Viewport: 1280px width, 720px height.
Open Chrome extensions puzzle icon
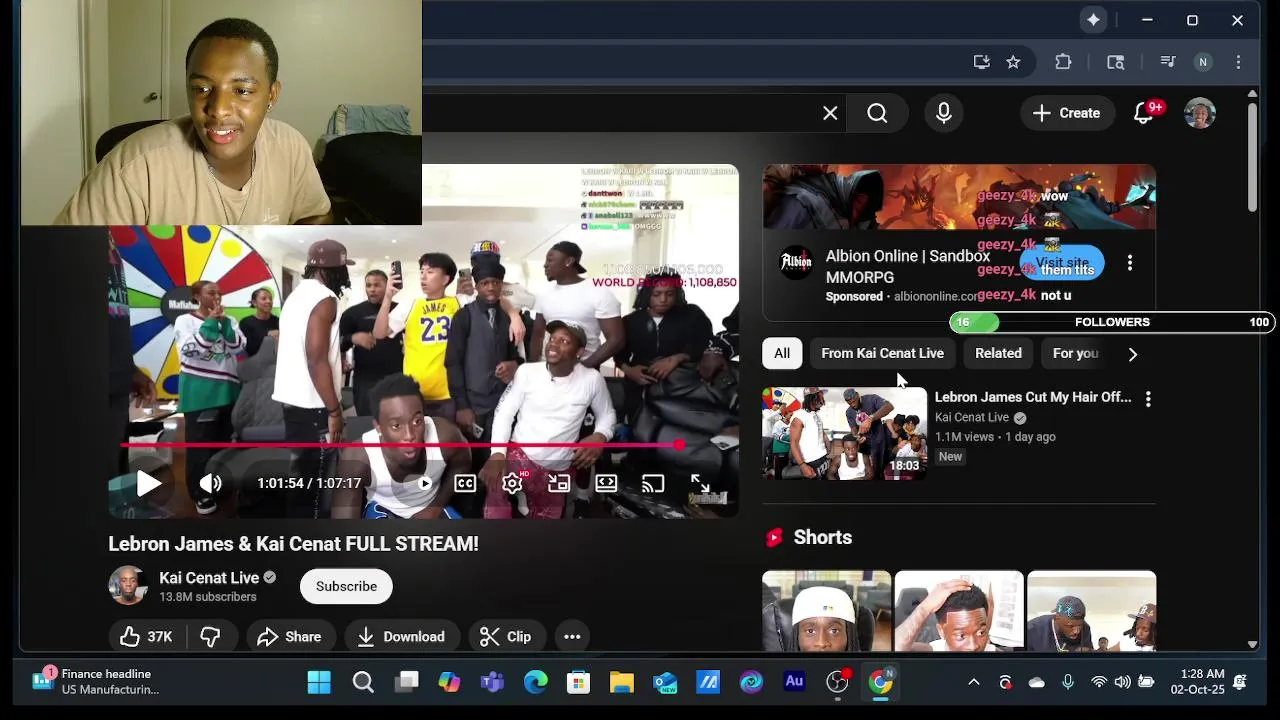point(1063,62)
